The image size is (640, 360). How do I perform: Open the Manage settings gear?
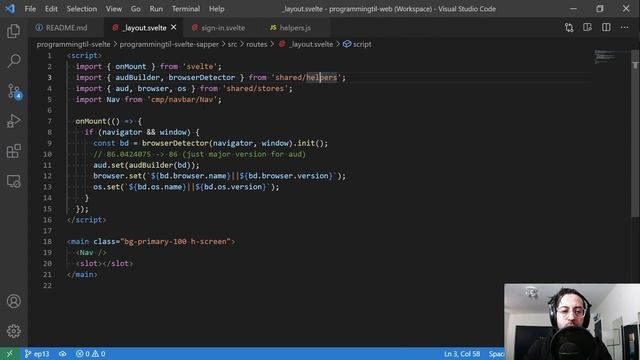pos(13,331)
